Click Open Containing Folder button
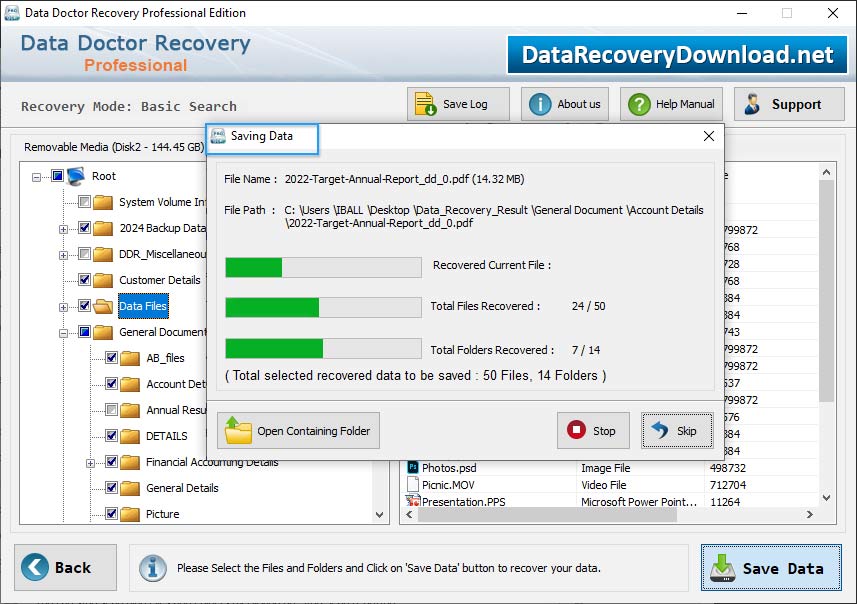This screenshot has width=857, height=604. [298, 431]
